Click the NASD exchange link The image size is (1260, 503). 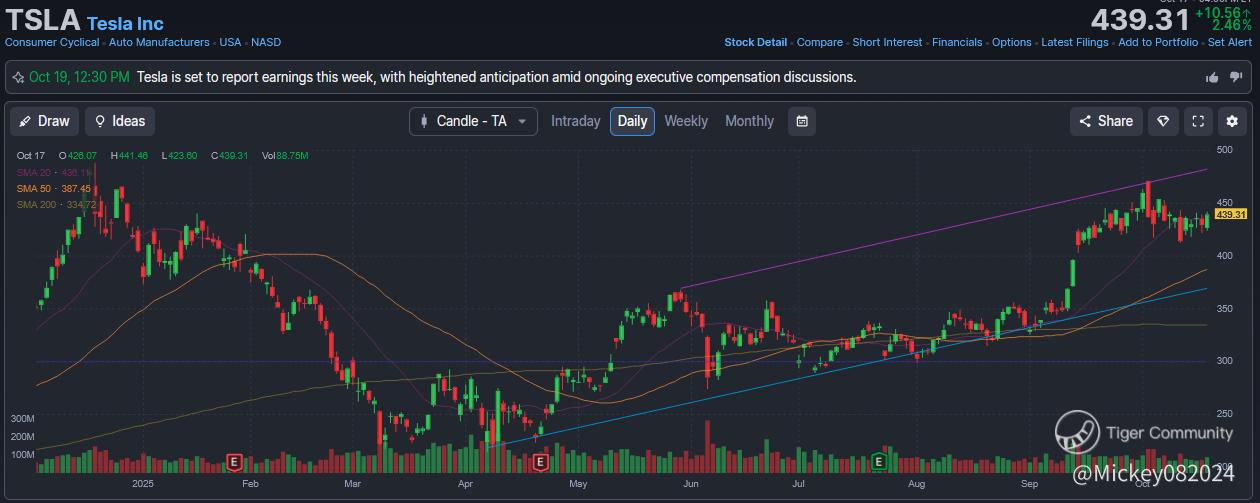266,43
